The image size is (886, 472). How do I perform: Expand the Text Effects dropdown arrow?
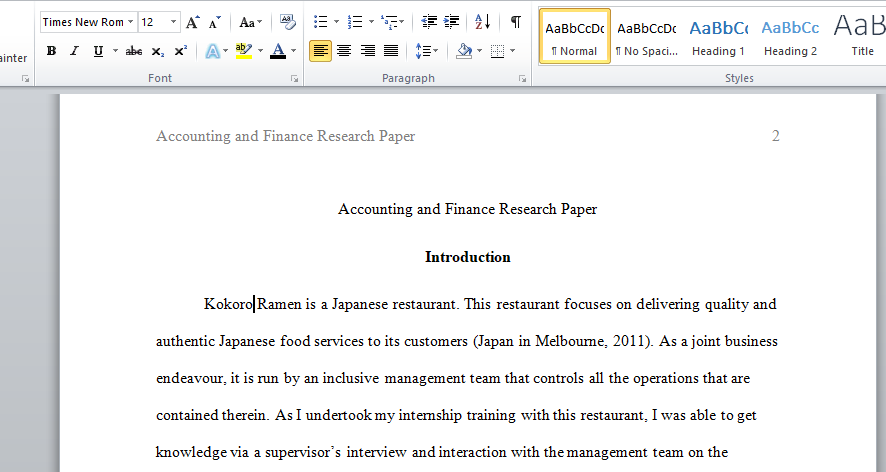tap(225, 51)
